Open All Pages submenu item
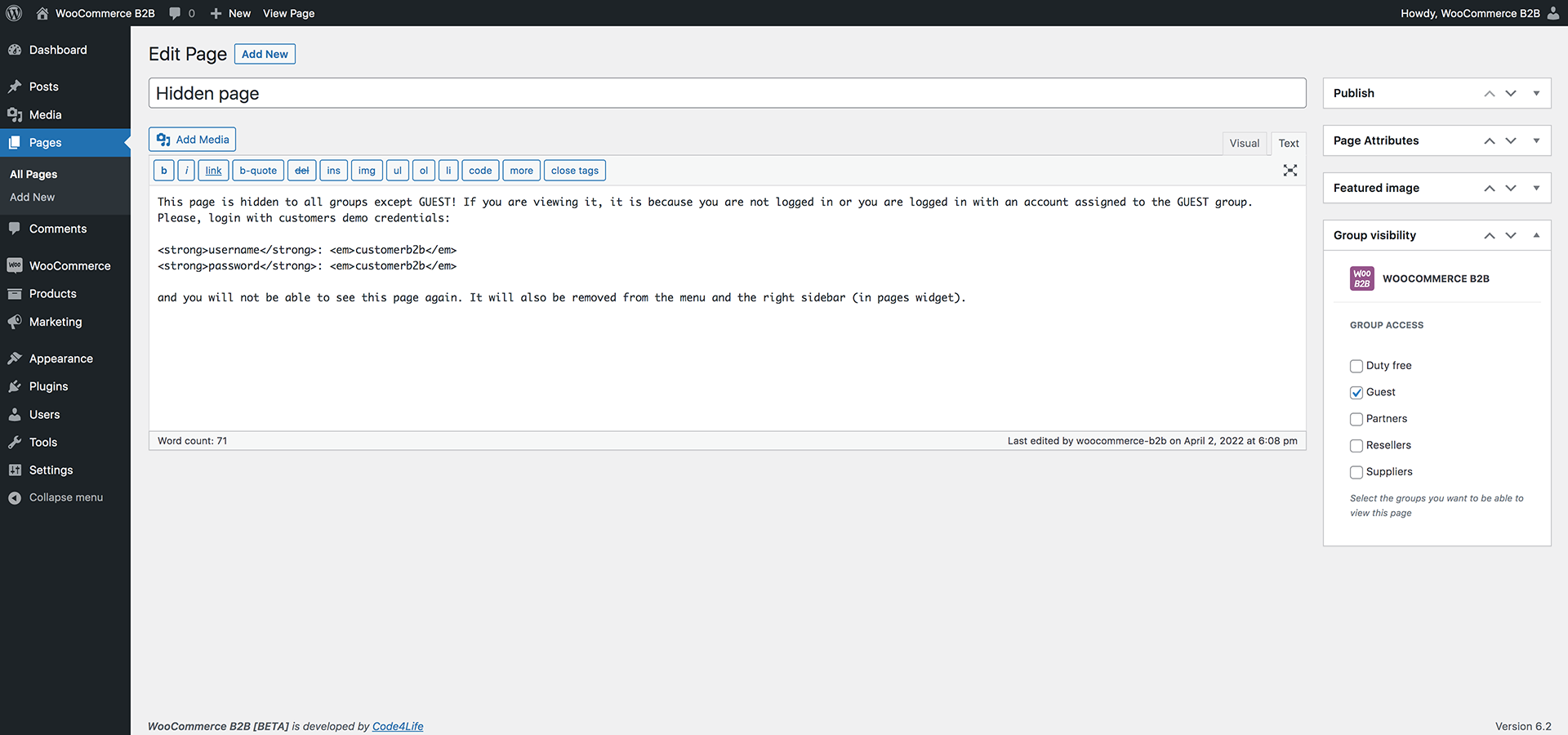Viewport: 1568px width, 735px height. (33, 174)
